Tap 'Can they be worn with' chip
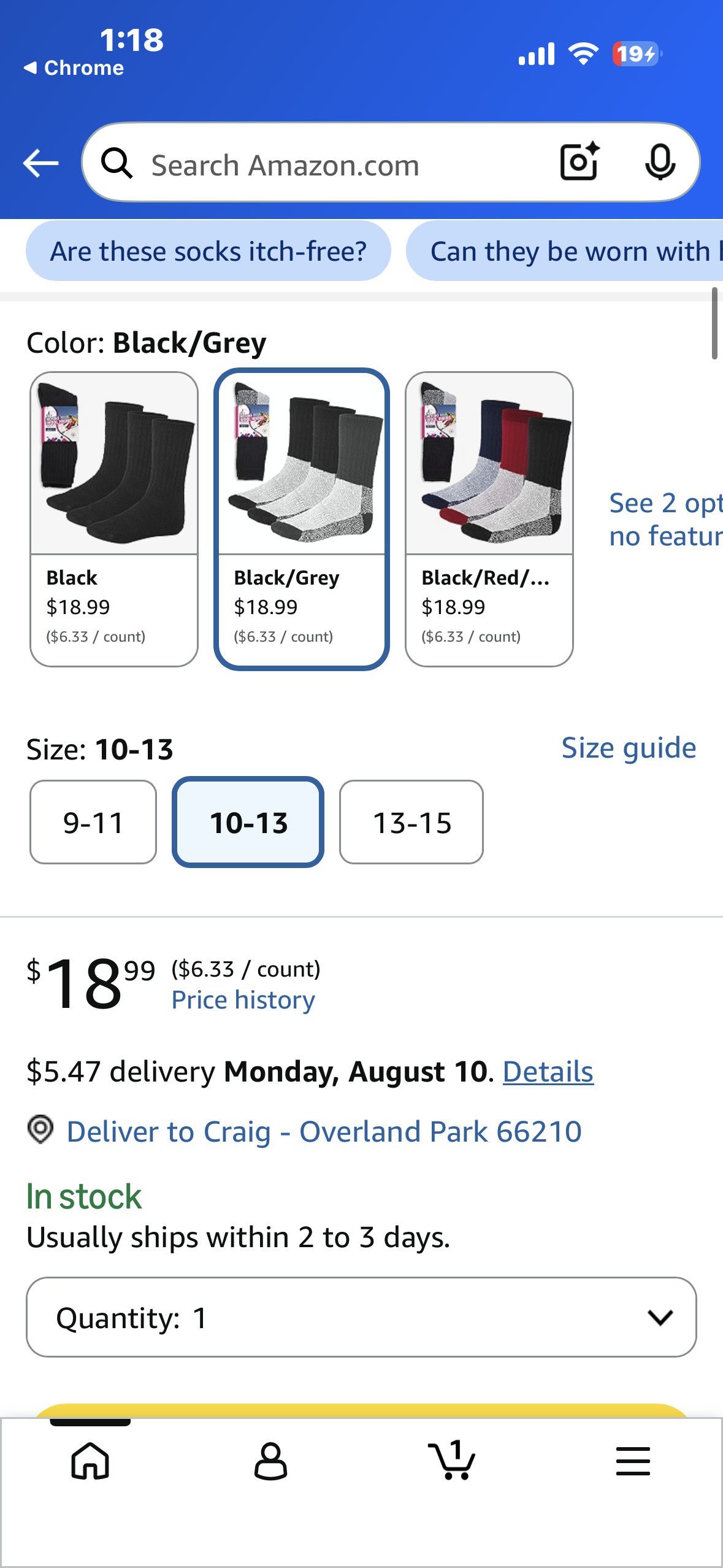Viewport: 723px width, 1568px height. pyautogui.click(x=565, y=251)
